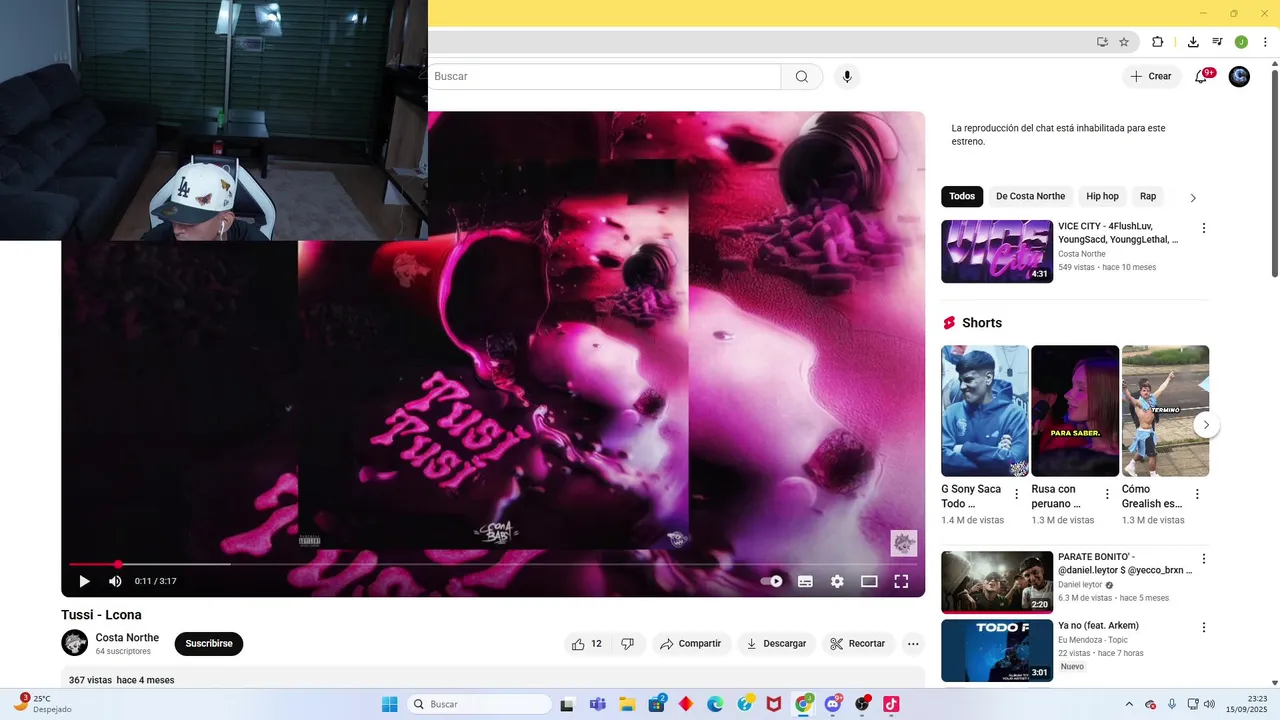
Task: Open Chrome three-dot menu
Action: [1264, 42]
